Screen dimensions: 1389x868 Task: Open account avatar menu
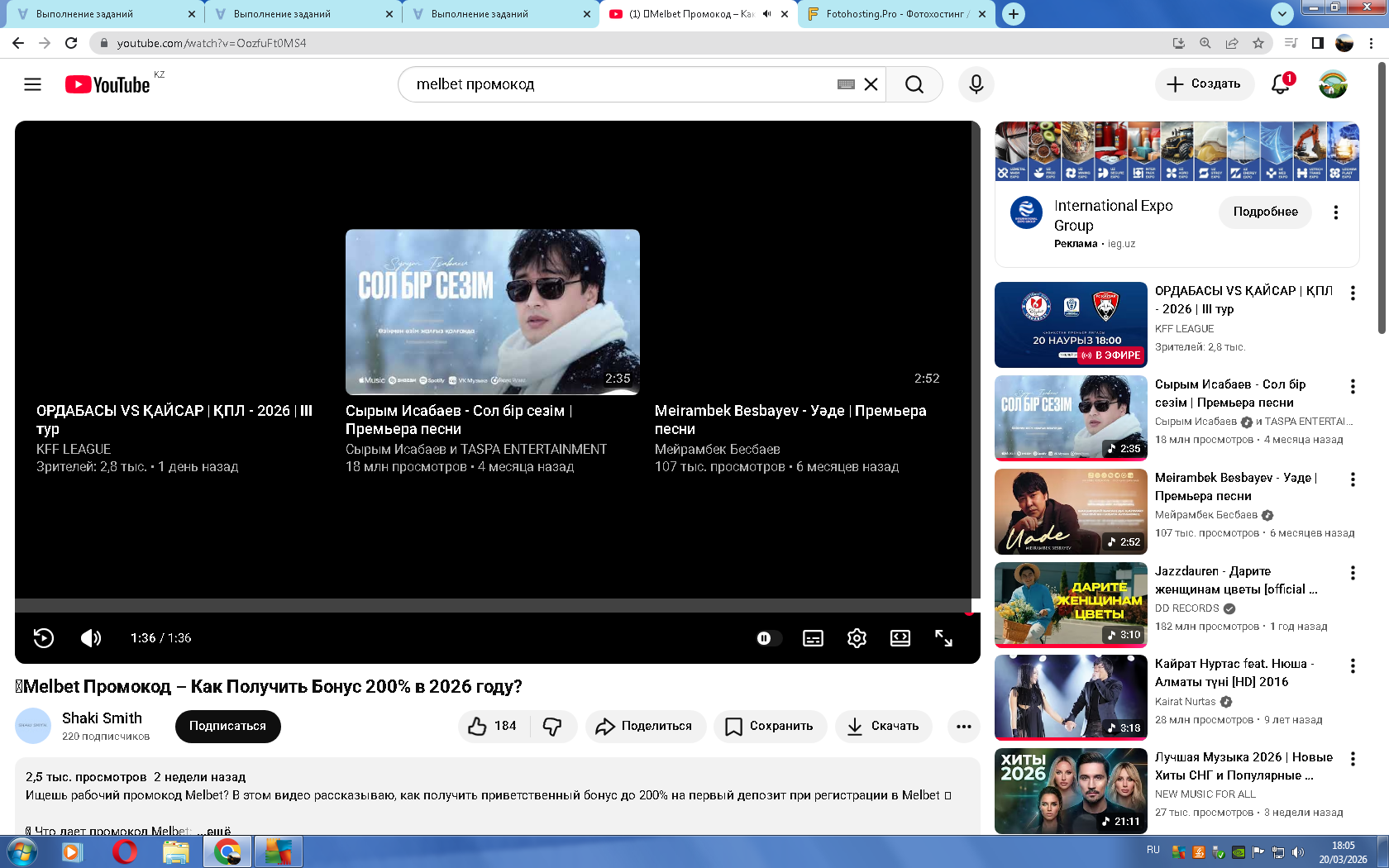1333,84
